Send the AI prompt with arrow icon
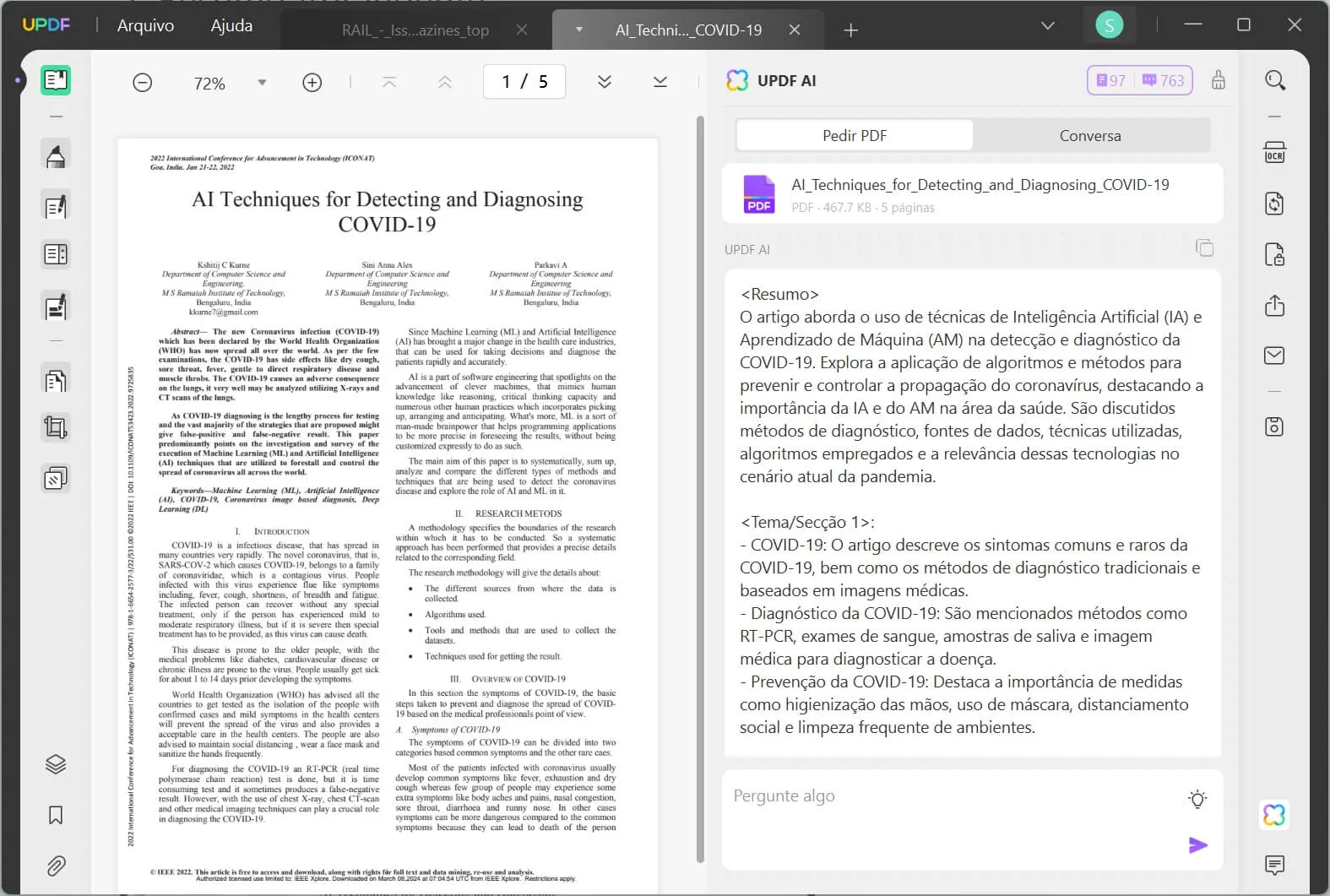This screenshot has height=896, width=1330. click(x=1197, y=844)
